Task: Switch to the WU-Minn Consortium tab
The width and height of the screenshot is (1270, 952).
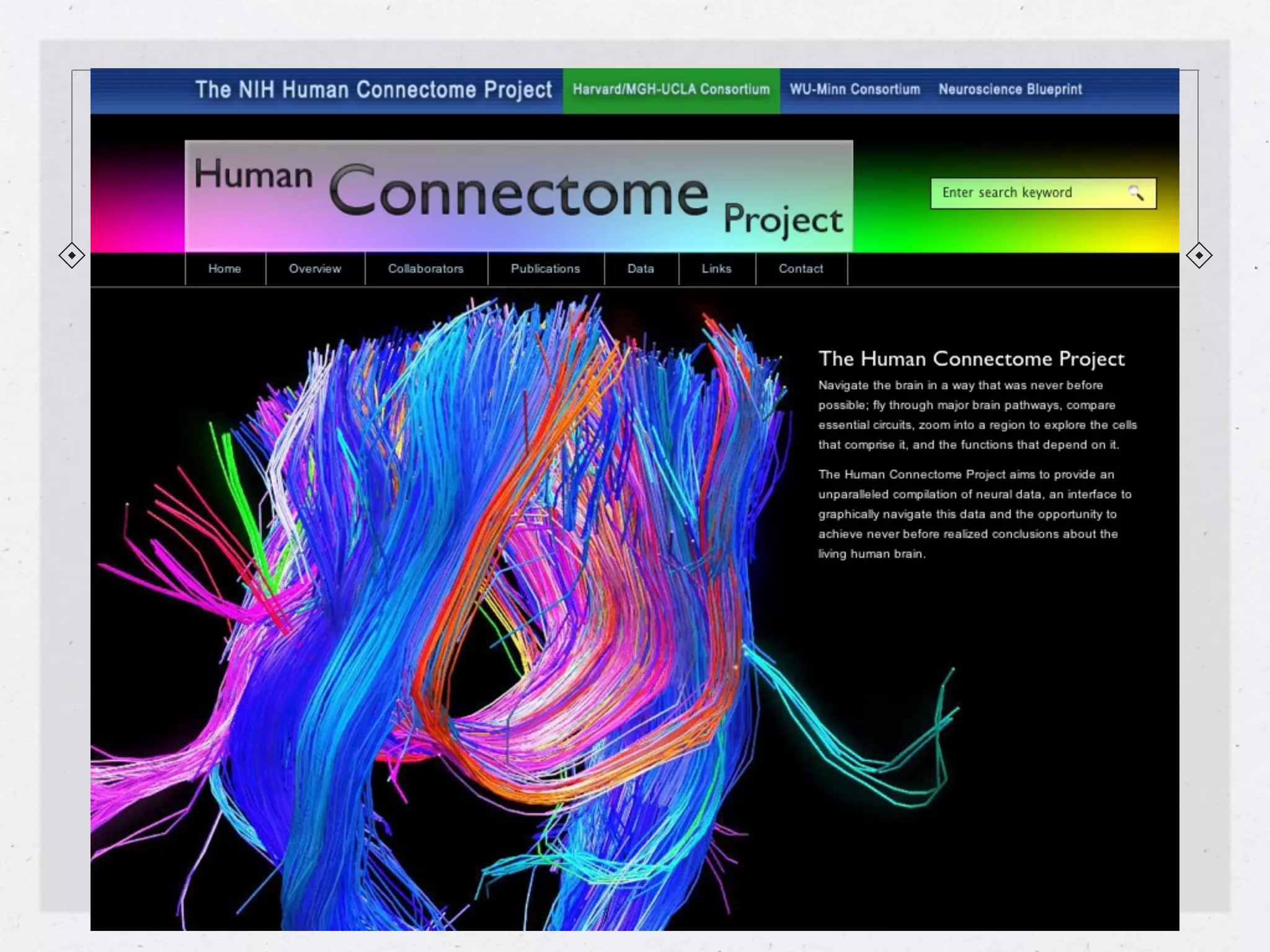Action: pyautogui.click(x=855, y=90)
